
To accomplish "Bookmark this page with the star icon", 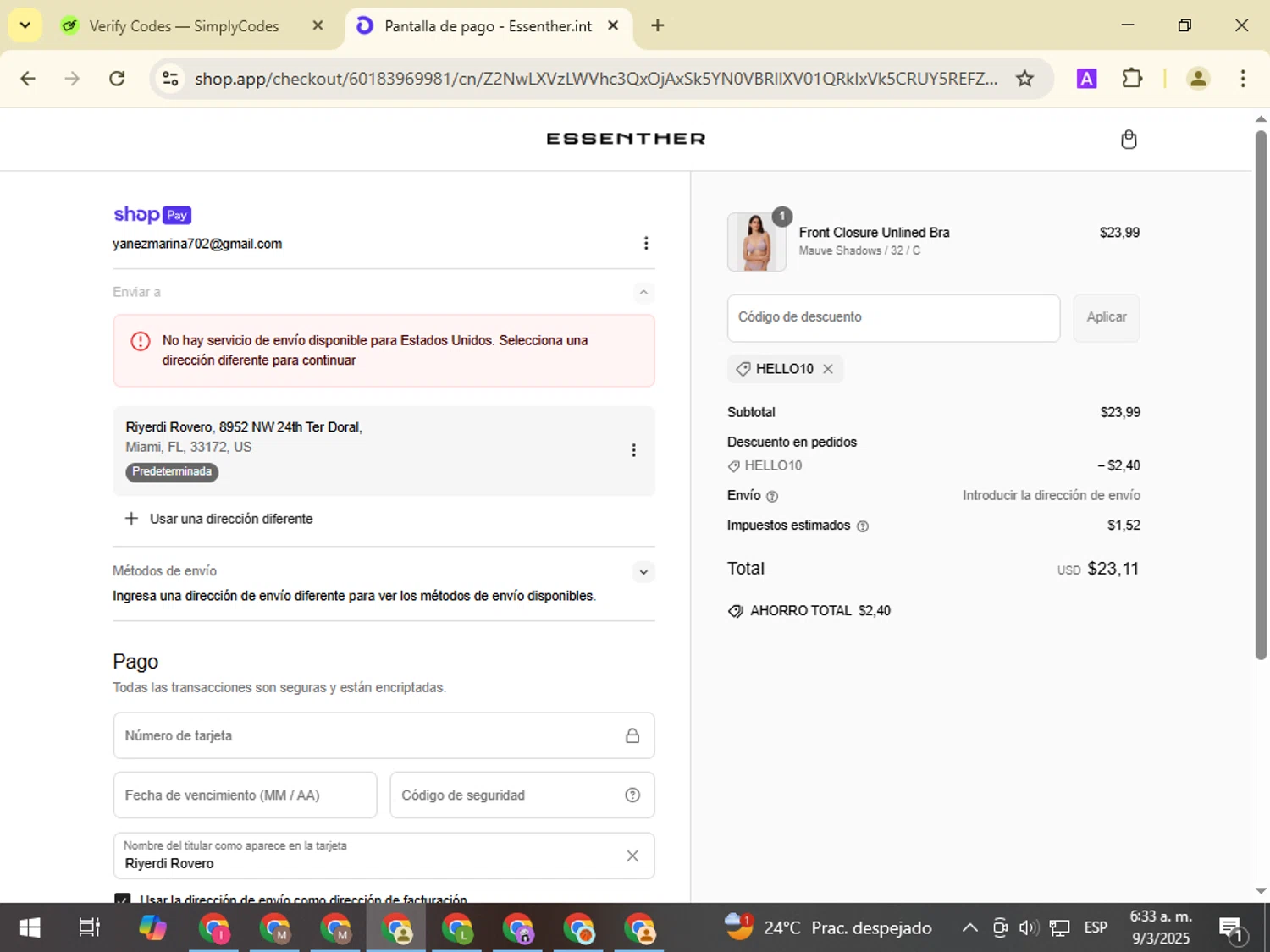I will [x=1025, y=79].
